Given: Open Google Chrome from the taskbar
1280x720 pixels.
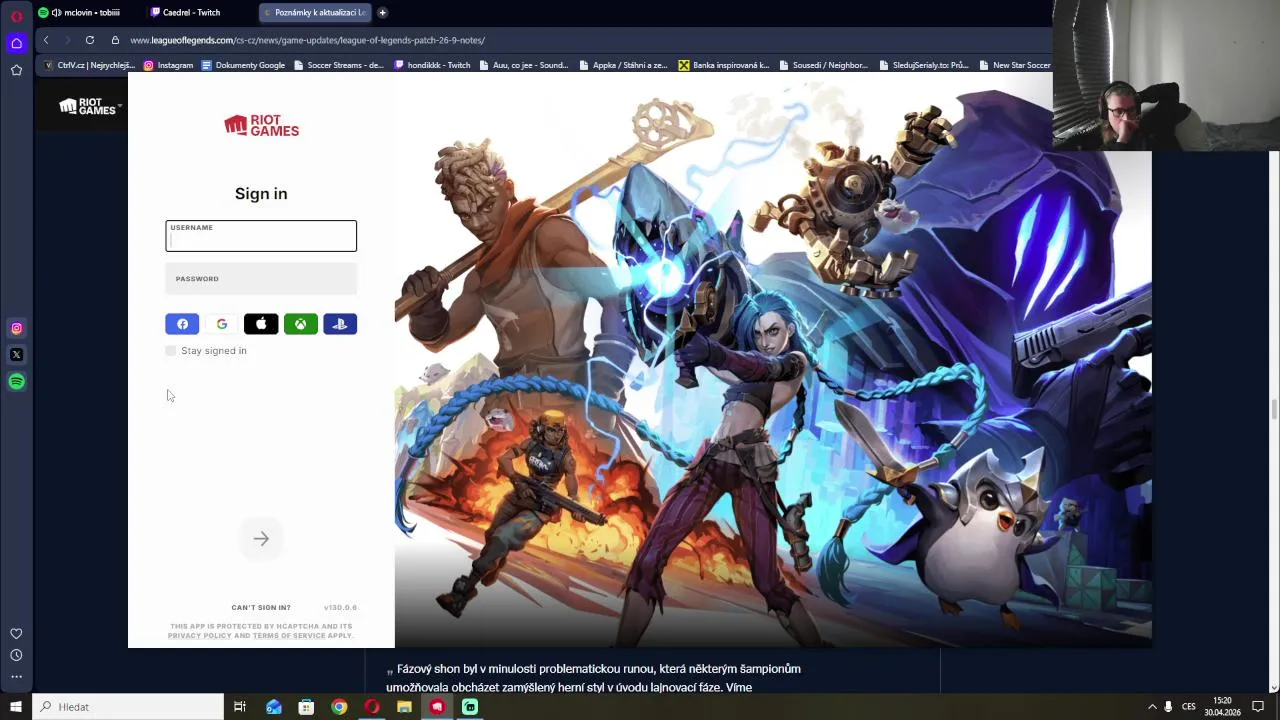Looking at the screenshot, I should (339, 707).
